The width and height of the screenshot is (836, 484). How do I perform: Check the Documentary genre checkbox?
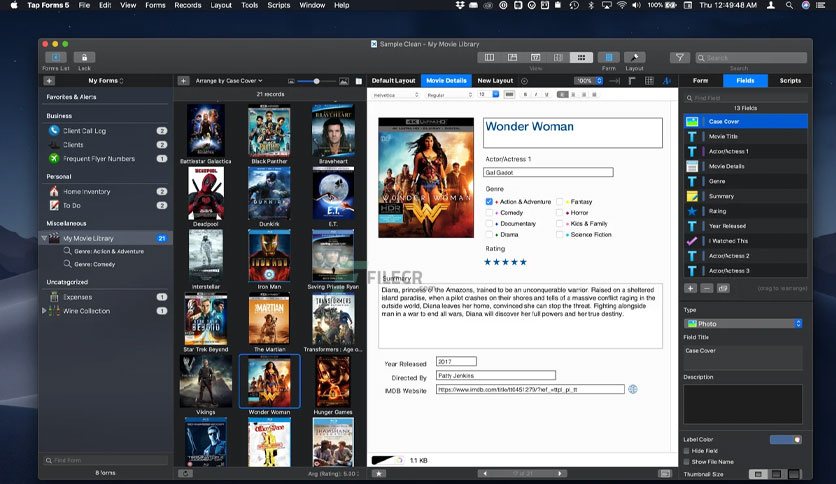[489, 224]
